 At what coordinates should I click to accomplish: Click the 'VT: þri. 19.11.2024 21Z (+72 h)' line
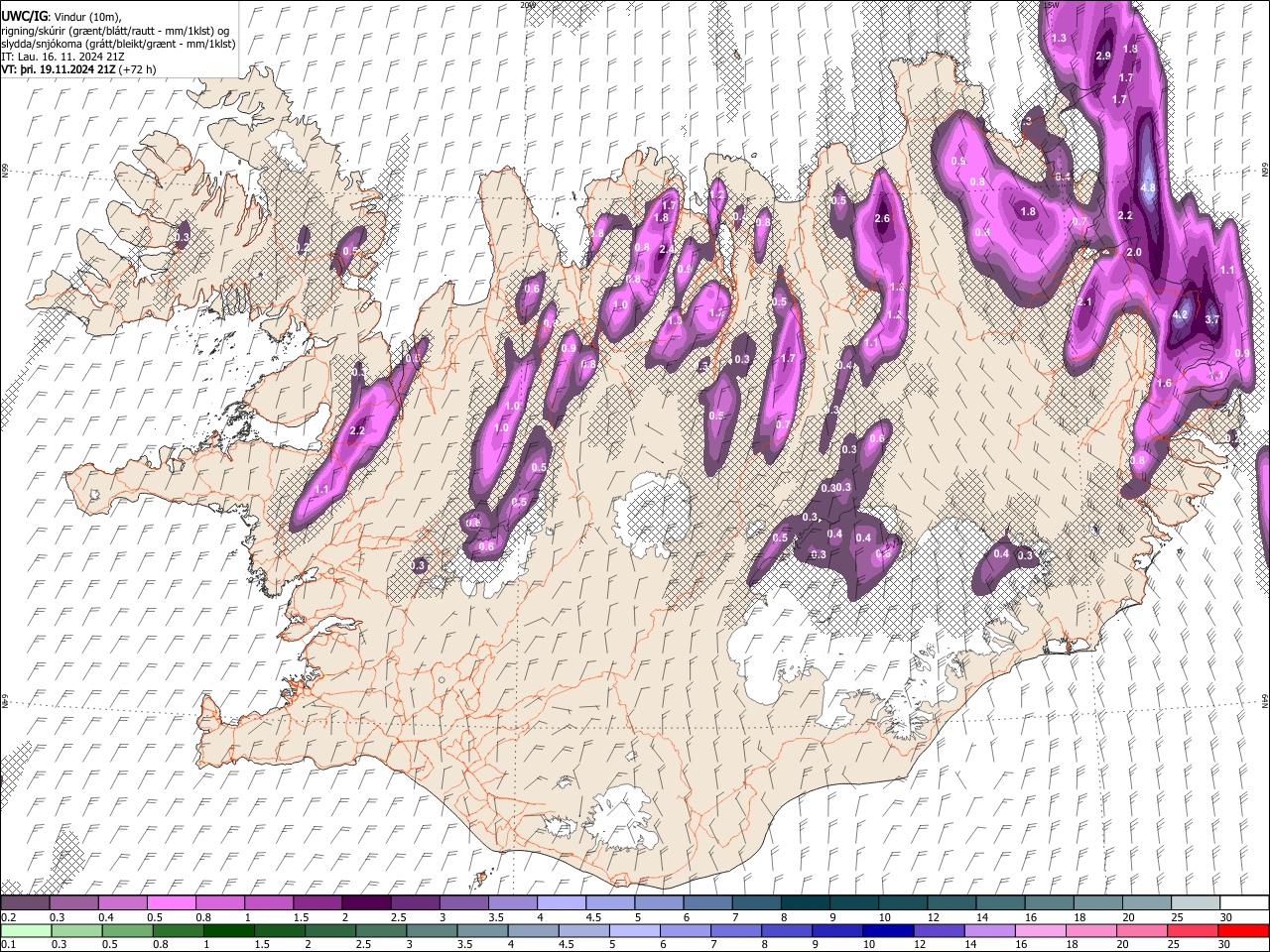coord(78,69)
